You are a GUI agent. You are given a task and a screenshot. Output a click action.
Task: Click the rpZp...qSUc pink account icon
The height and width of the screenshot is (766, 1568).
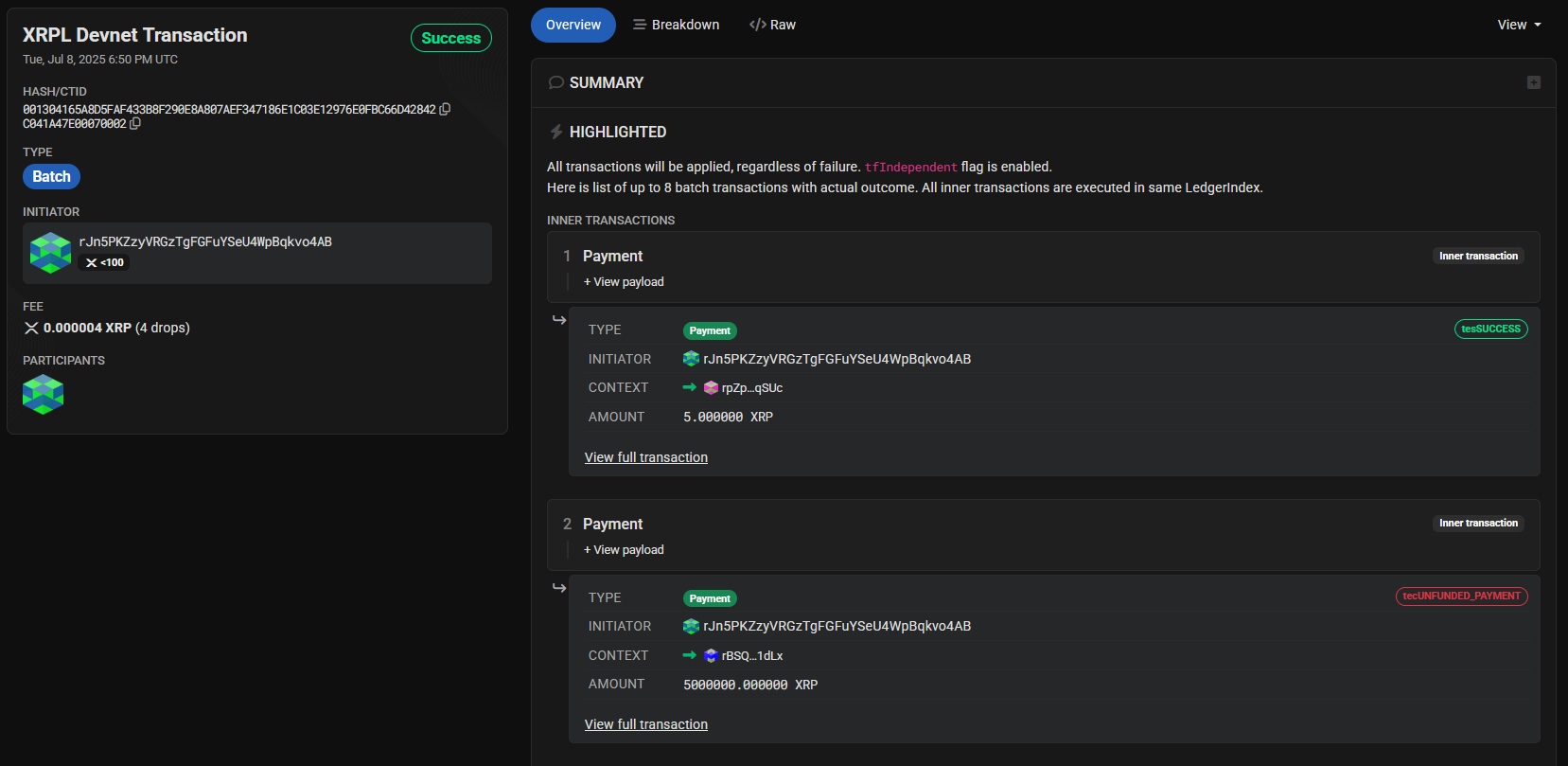(x=711, y=387)
